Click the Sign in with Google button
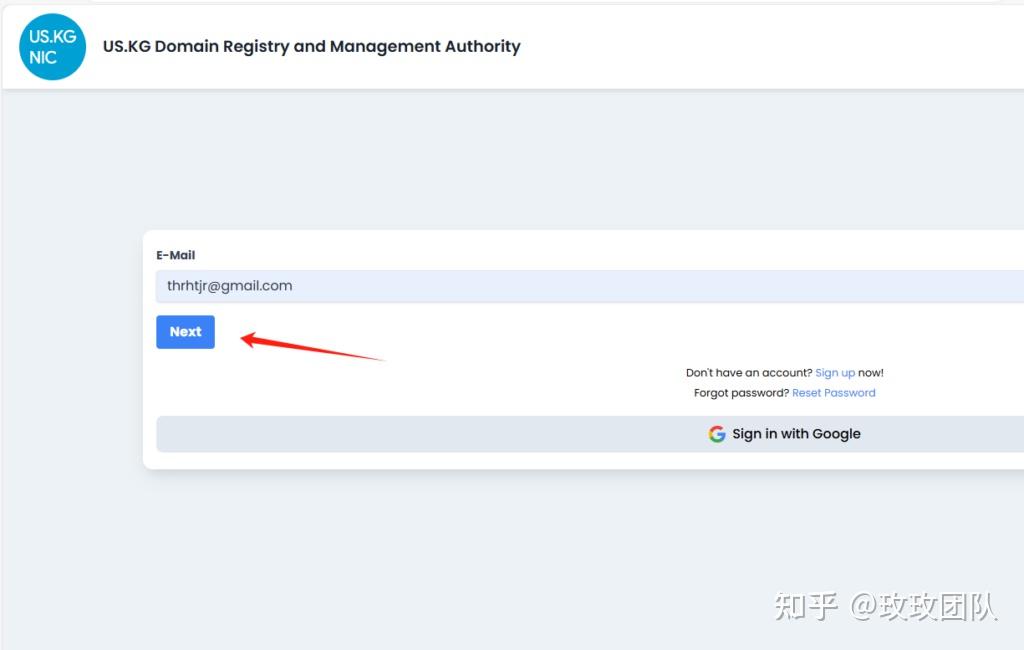Screen dimensions: 1024x650 pos(590,434)
